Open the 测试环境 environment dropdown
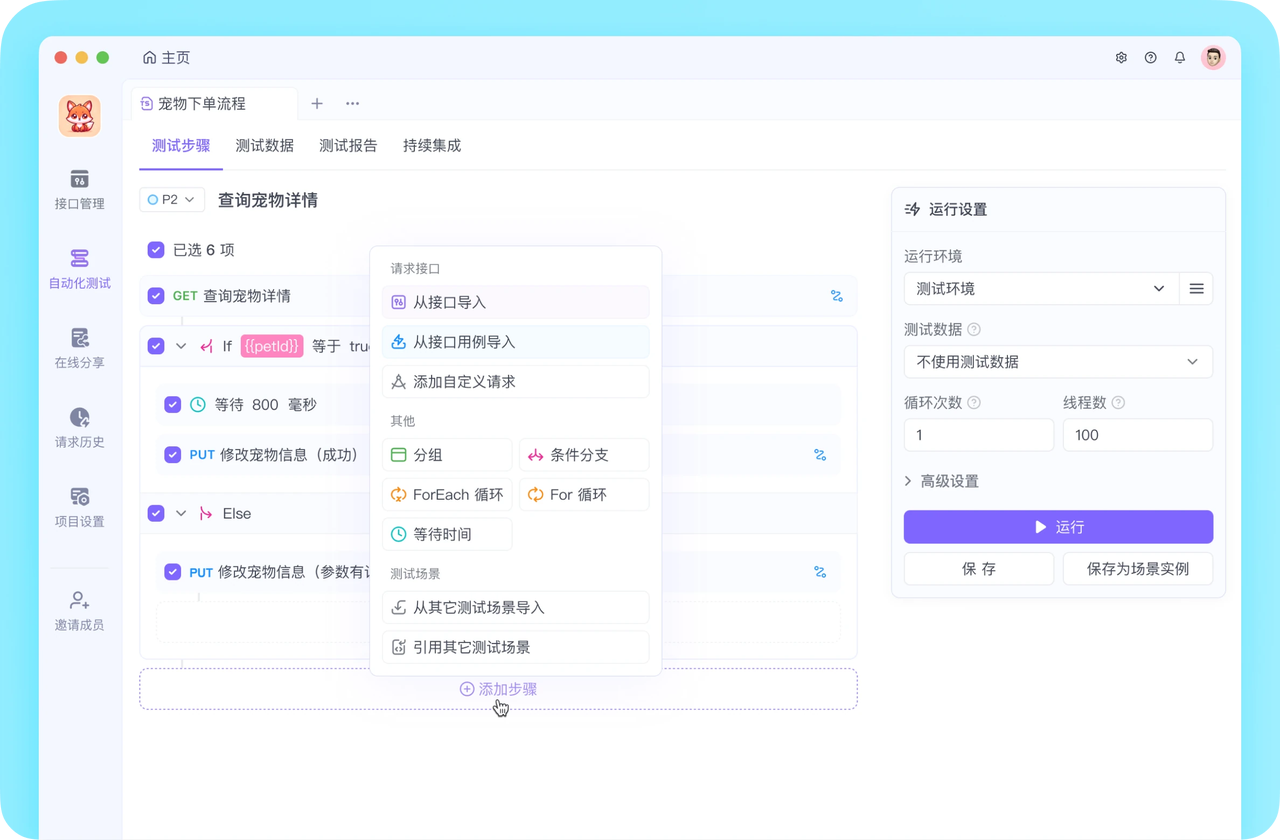This screenshot has width=1280, height=840. tap(1040, 288)
